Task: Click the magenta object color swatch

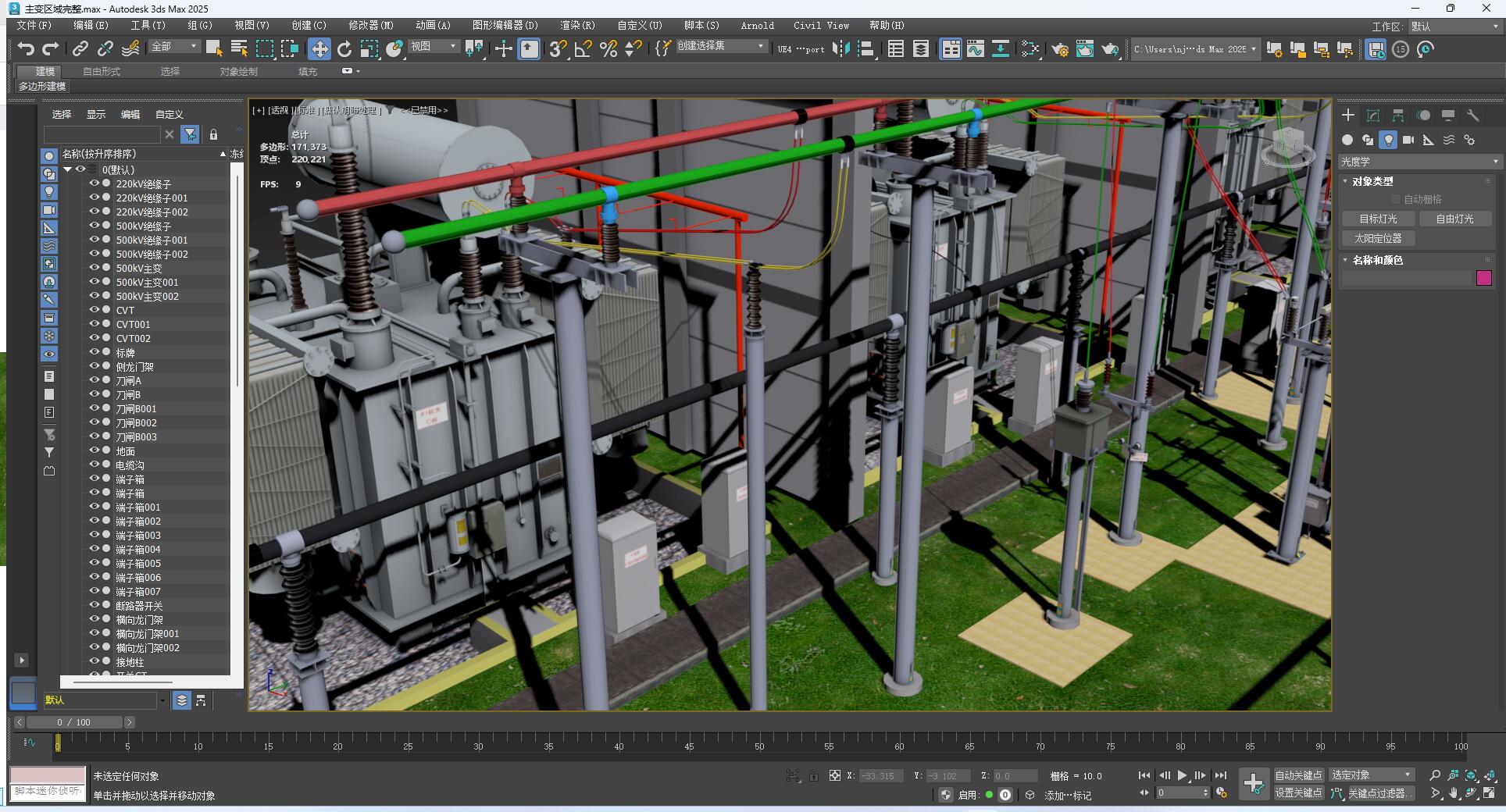Action: [x=1484, y=278]
